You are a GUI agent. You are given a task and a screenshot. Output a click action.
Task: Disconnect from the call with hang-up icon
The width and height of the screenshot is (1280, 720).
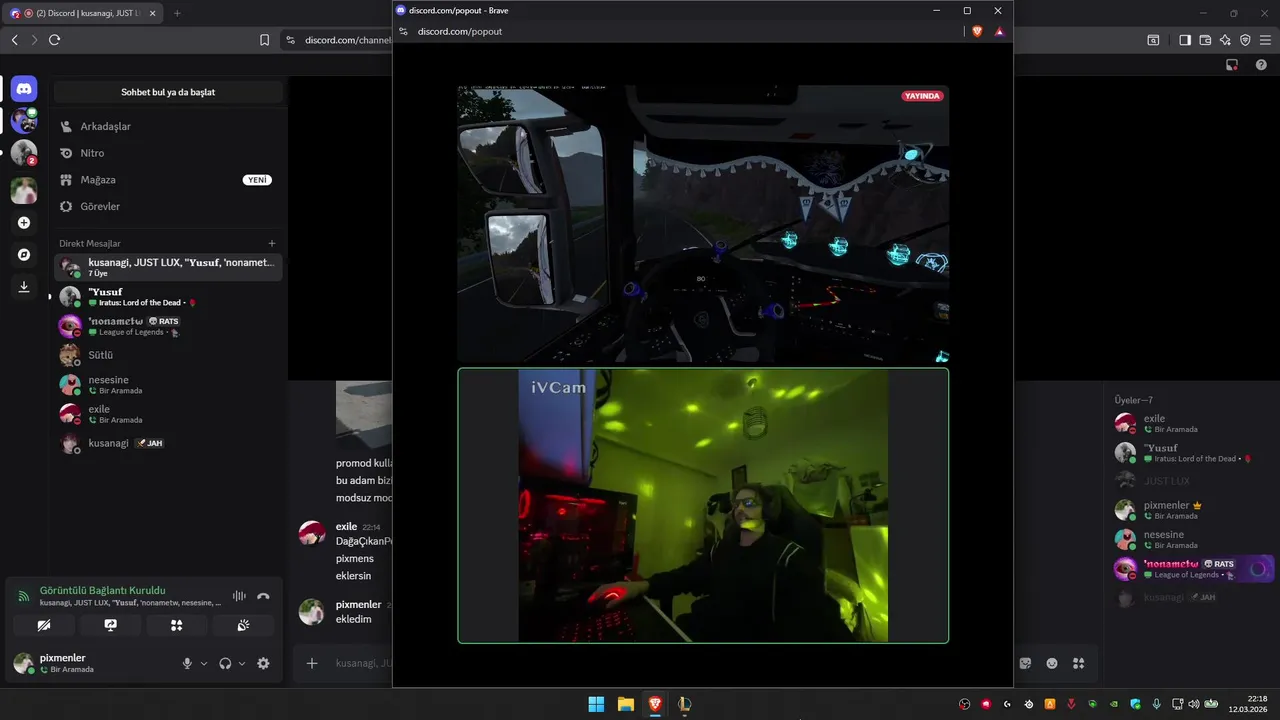263,596
